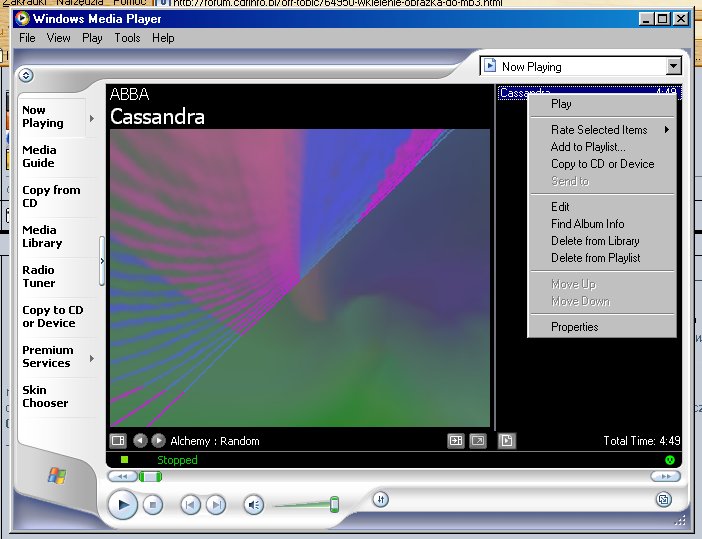Select Add to Playlist in context menu
This screenshot has height=539, width=702.
coord(603,147)
